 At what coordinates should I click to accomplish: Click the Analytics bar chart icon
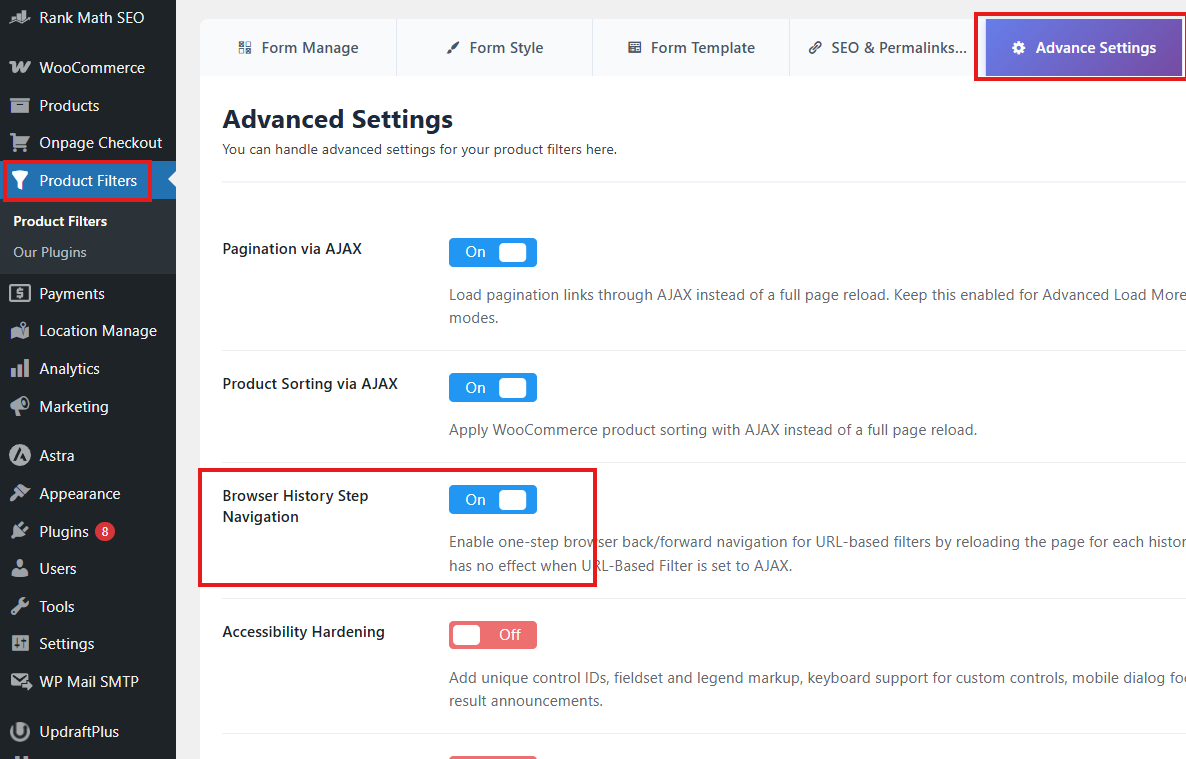coord(19,369)
